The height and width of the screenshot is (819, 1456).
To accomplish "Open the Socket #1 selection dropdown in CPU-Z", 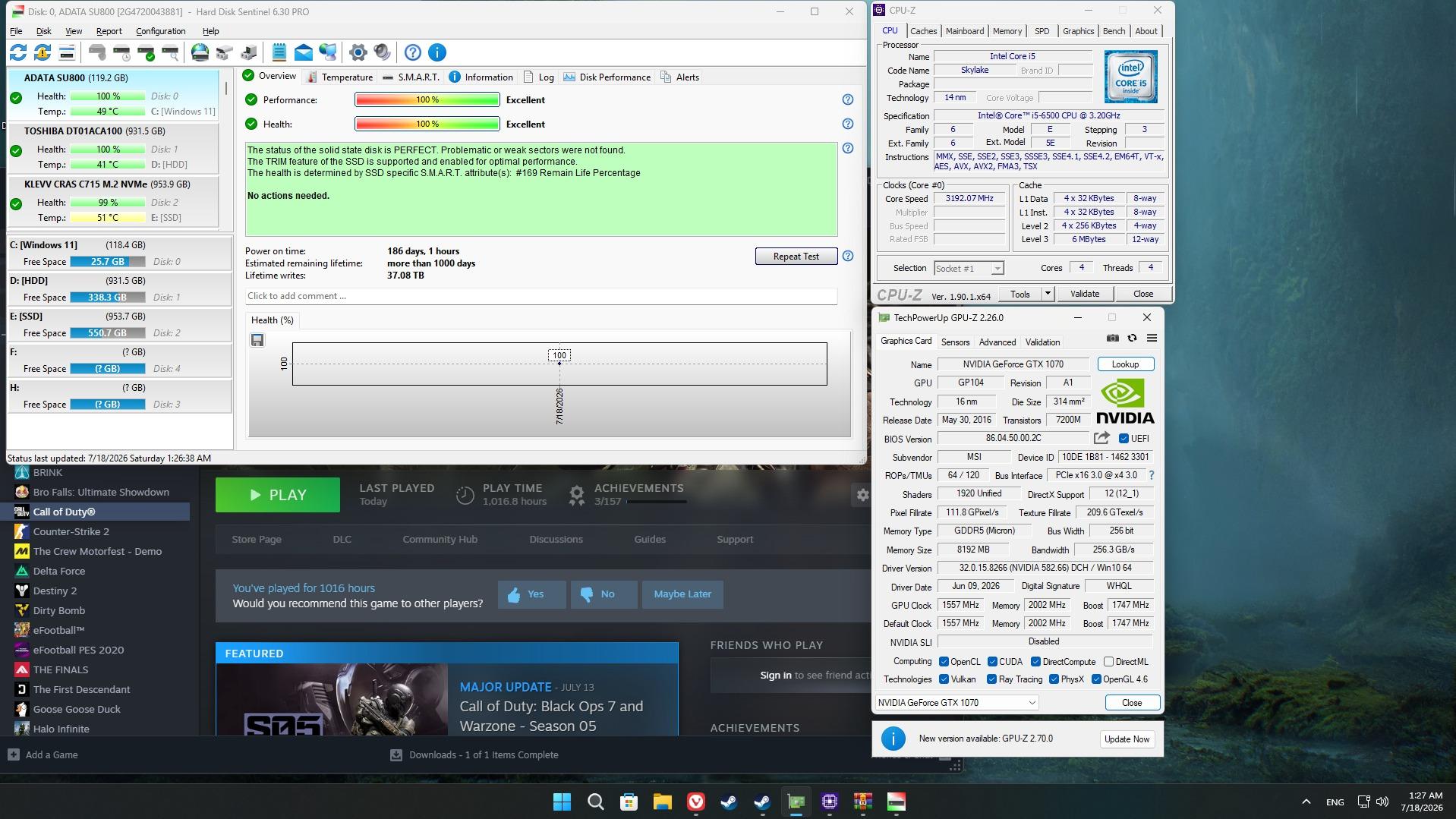I will [x=968, y=269].
